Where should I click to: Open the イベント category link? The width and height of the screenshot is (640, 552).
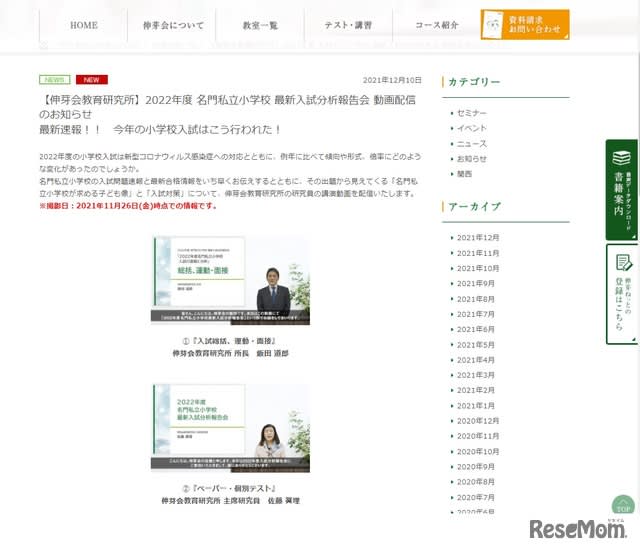(x=471, y=128)
